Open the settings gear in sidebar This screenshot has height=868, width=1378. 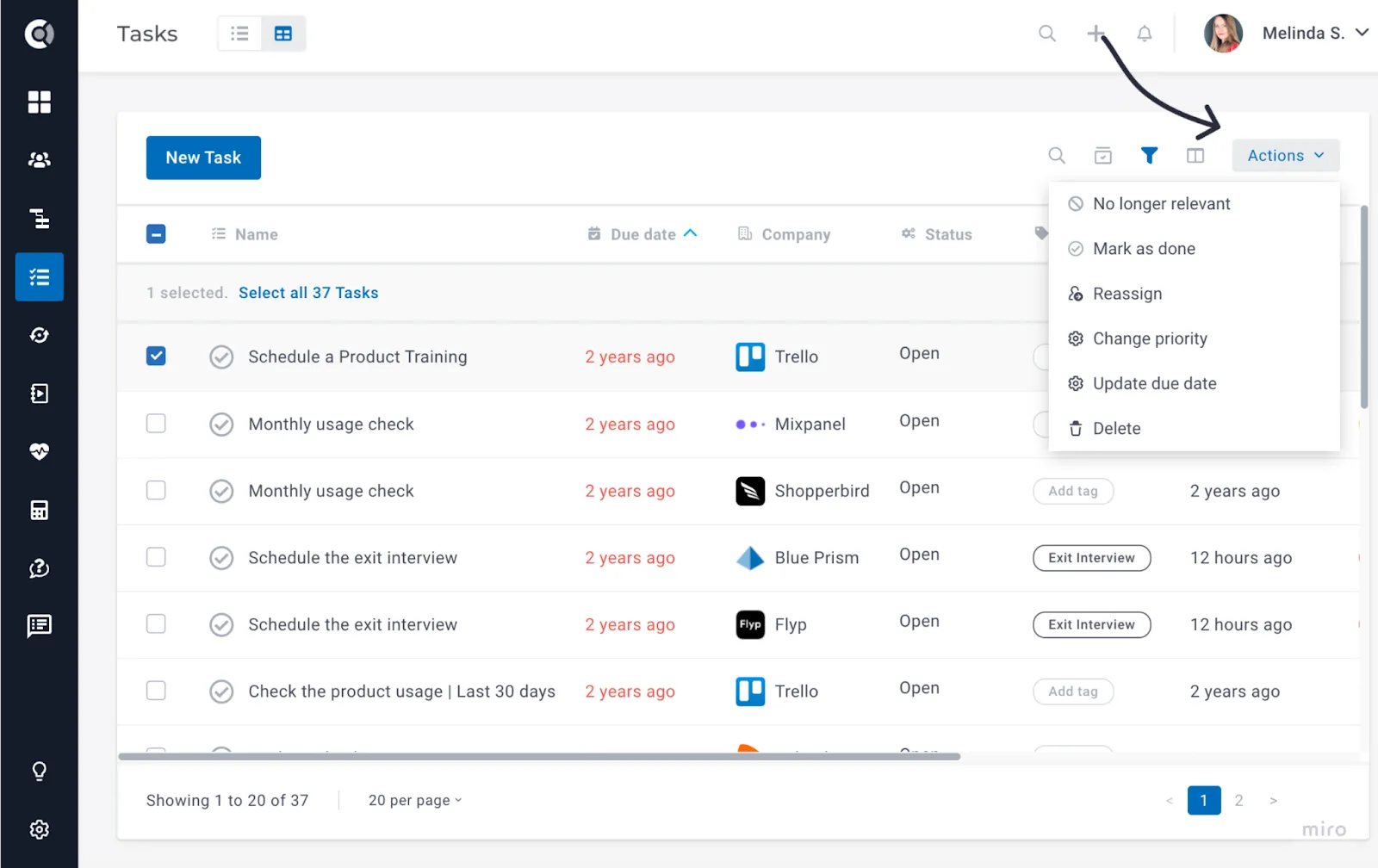(x=39, y=829)
